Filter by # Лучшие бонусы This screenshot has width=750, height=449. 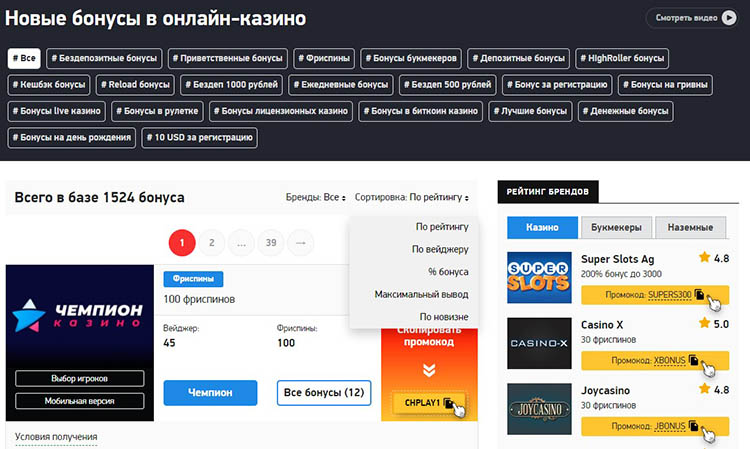click(530, 111)
